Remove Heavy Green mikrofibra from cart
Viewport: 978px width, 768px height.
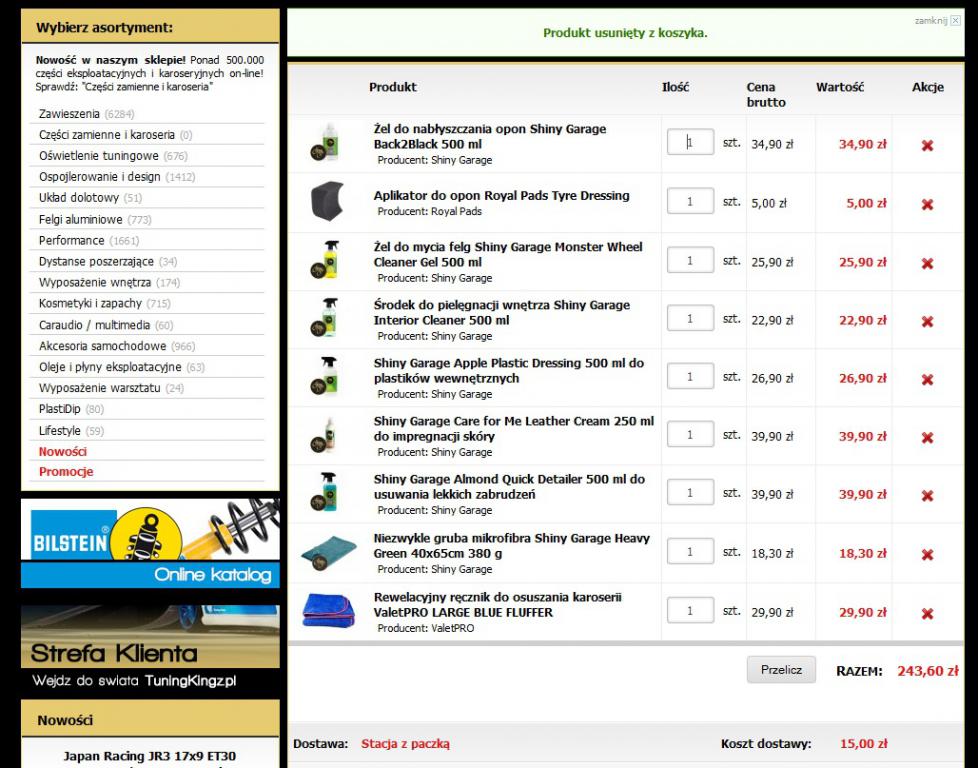click(x=927, y=554)
